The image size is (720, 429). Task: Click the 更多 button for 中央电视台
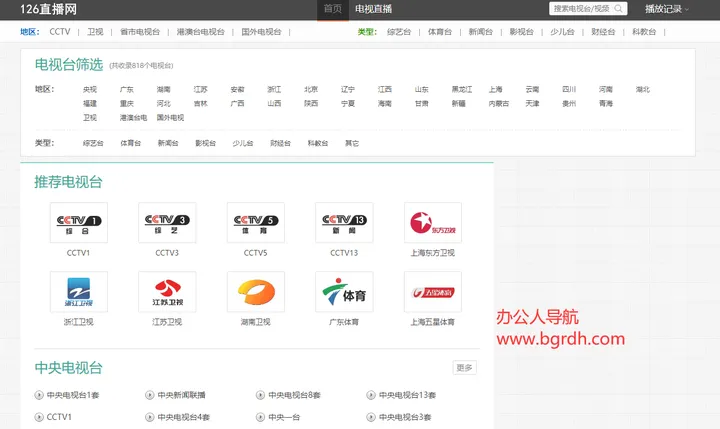click(x=465, y=367)
